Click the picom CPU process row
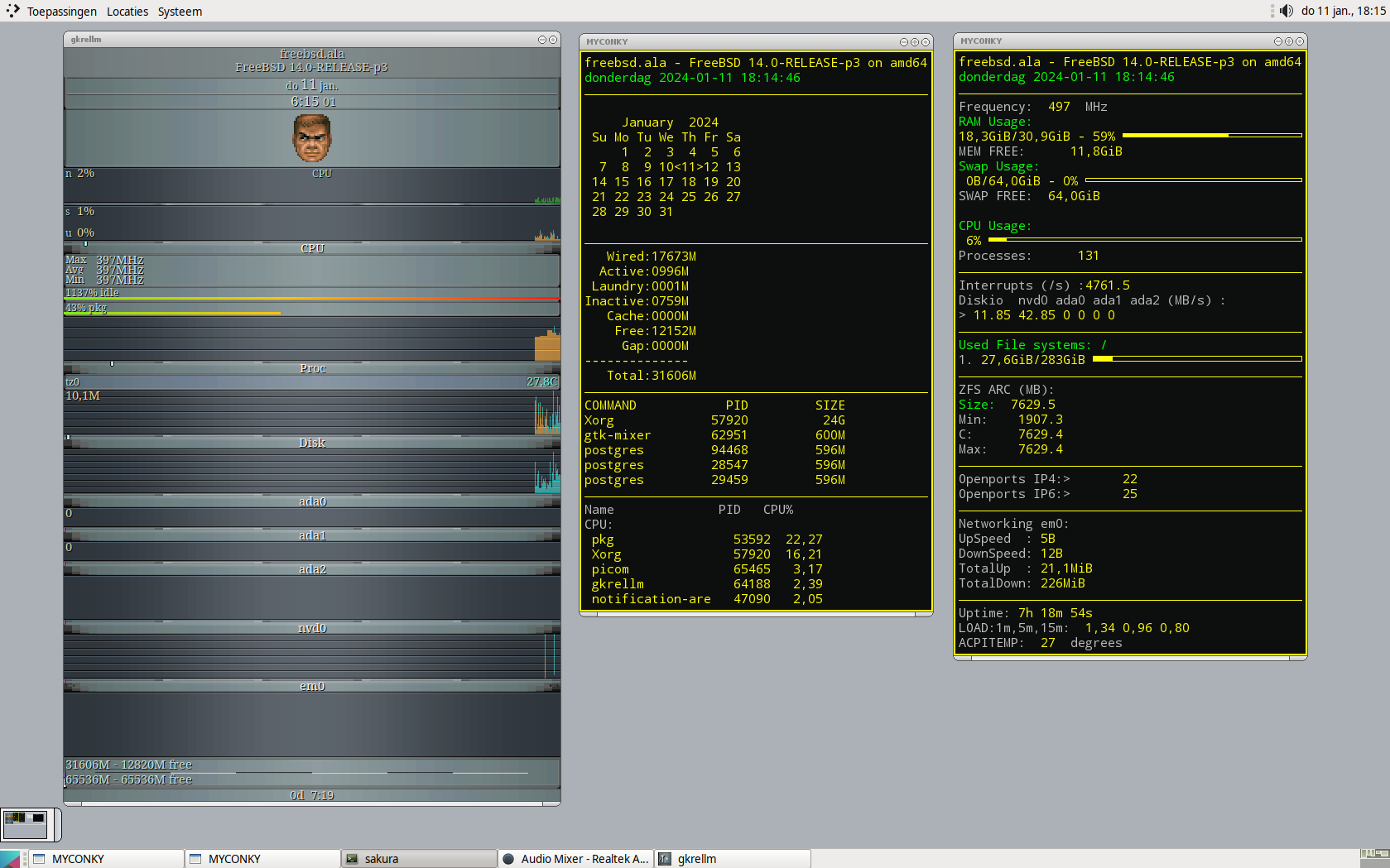 click(x=707, y=569)
